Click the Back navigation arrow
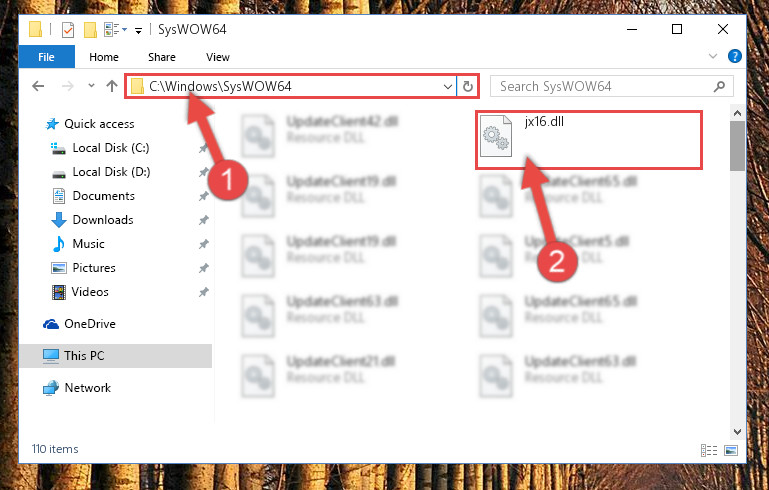The width and height of the screenshot is (769, 490). coord(38,86)
